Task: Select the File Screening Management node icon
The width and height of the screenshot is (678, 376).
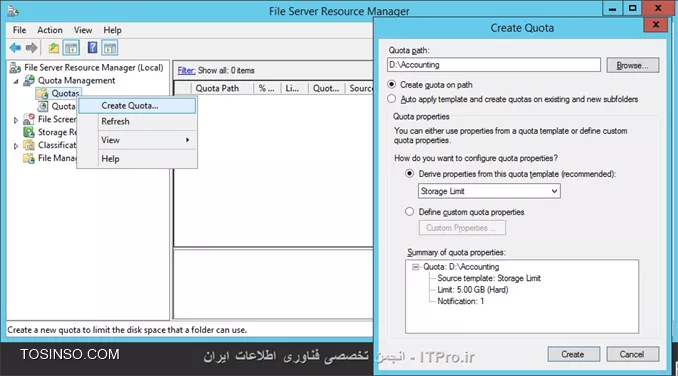Action: [x=29, y=119]
